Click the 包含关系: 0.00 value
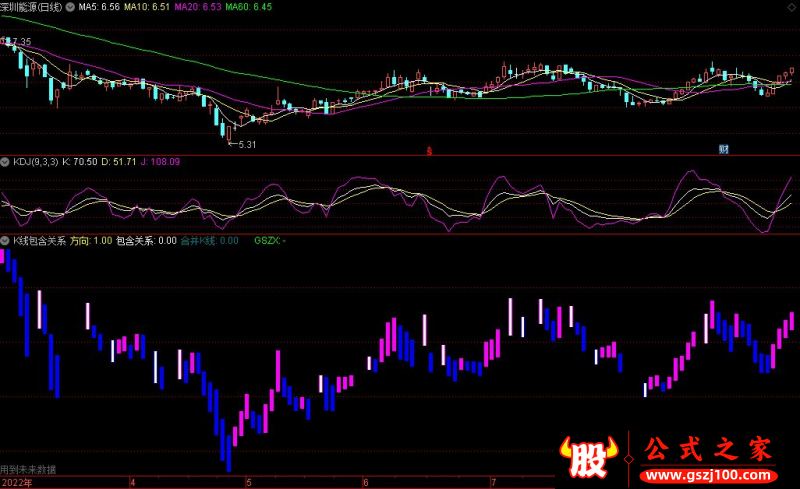Screen dimensions: 800x489 [x=146, y=240]
